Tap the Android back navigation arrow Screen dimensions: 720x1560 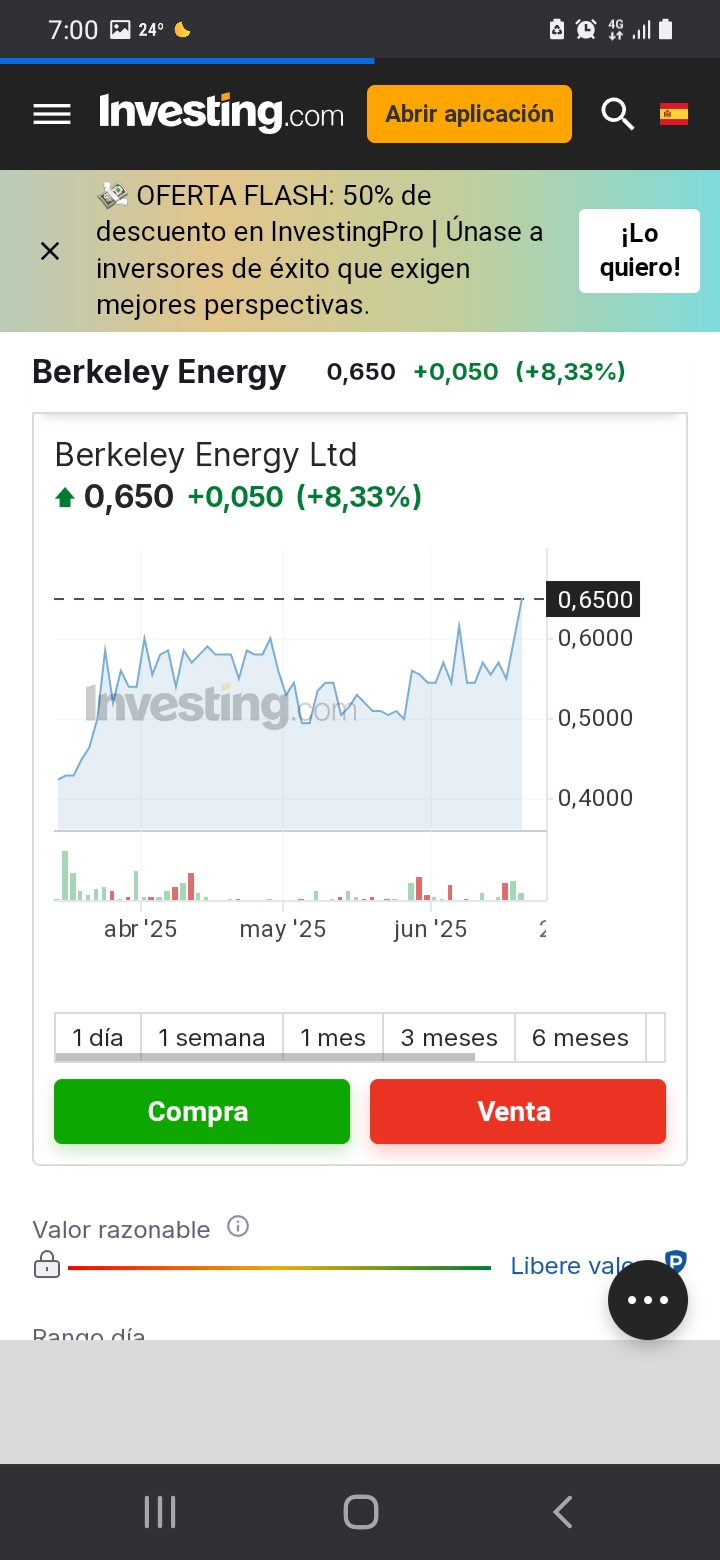[563, 1512]
